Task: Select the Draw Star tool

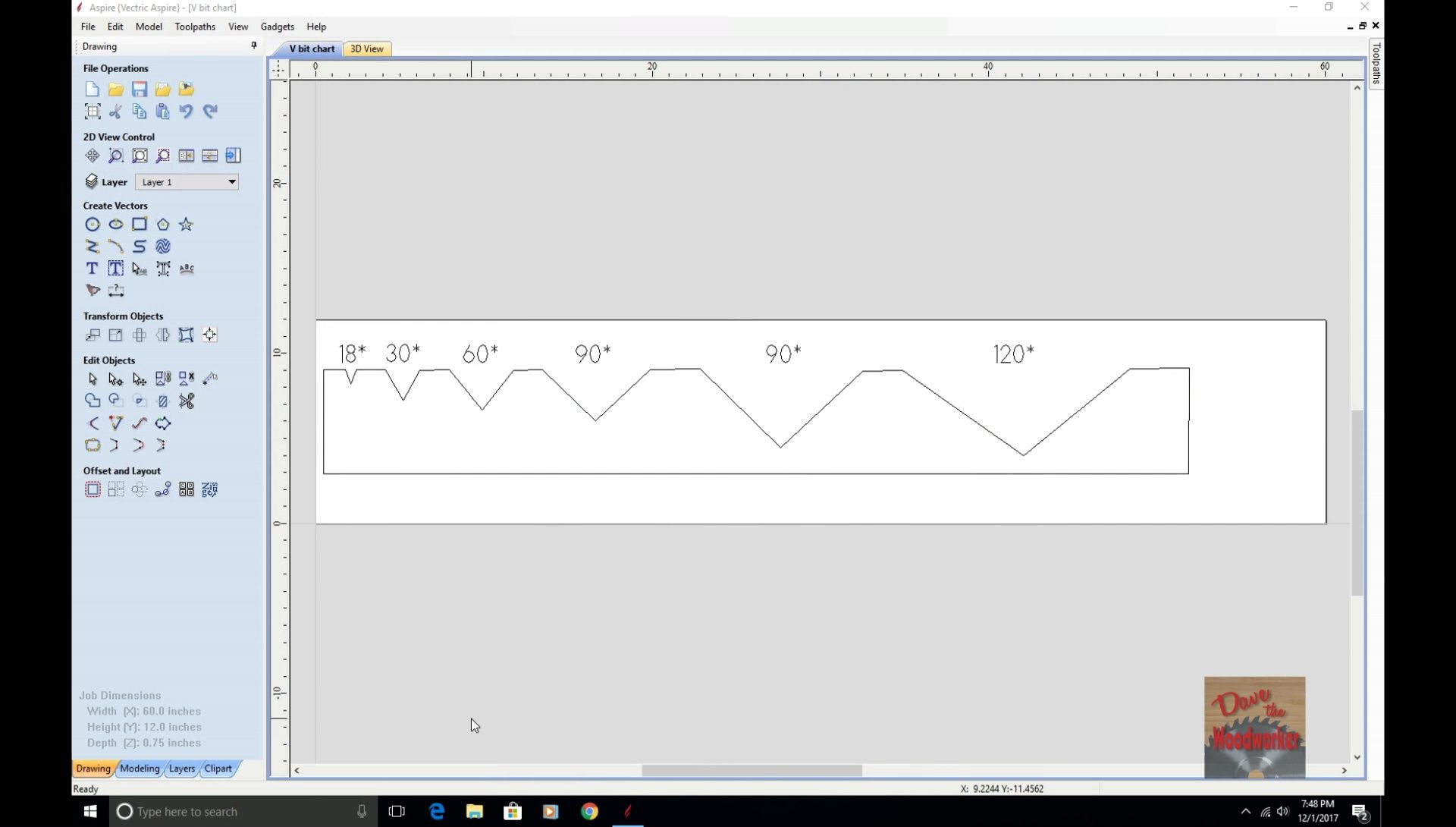Action: (x=186, y=225)
